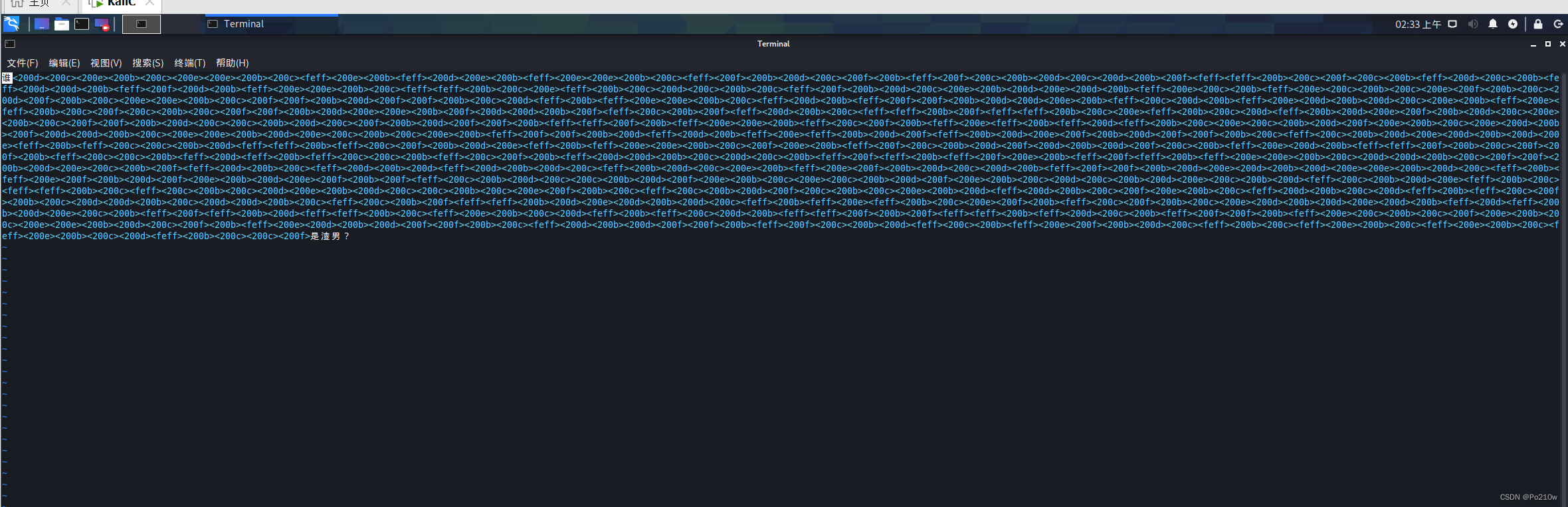Close the 主页 tab
The width and height of the screenshot is (1568, 507).
click(66, 3)
